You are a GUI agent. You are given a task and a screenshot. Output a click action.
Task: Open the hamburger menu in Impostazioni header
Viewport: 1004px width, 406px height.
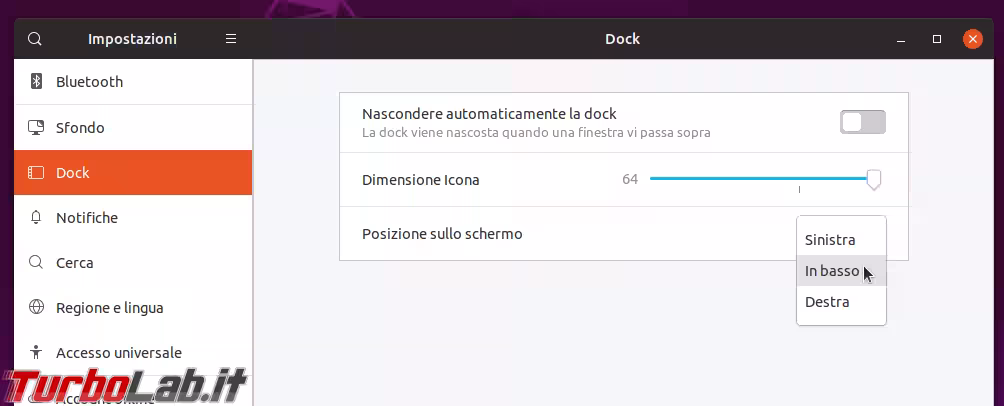click(x=231, y=39)
